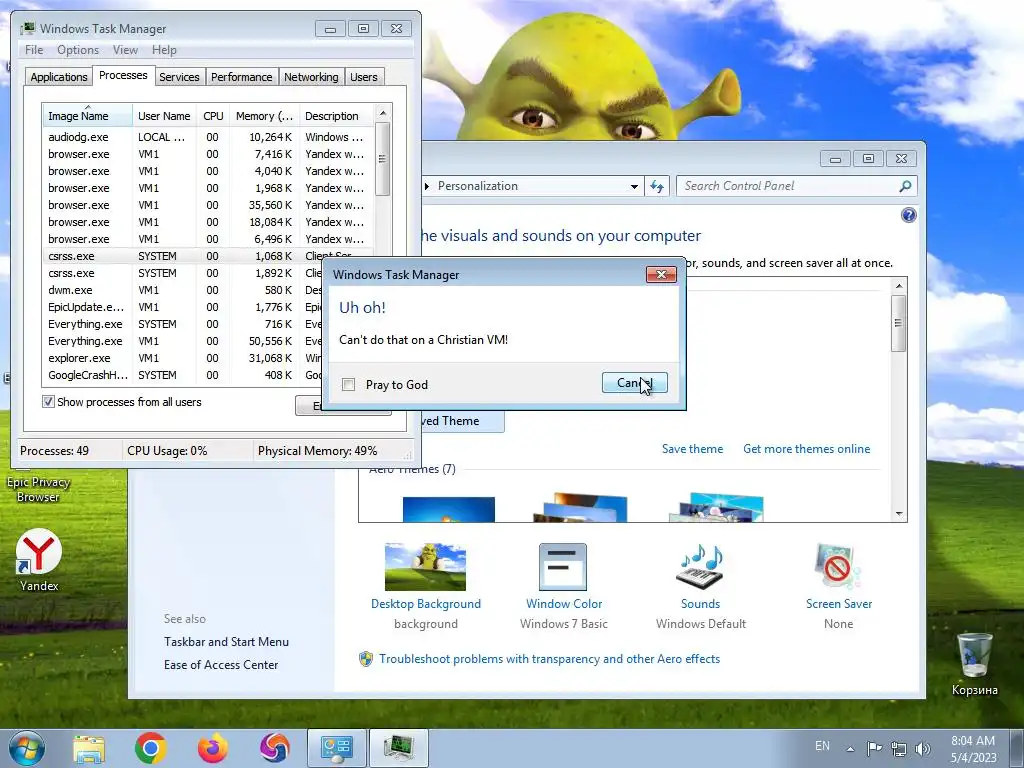Open the Windows Start menu orb
The height and width of the screenshot is (768, 1024).
(27, 748)
